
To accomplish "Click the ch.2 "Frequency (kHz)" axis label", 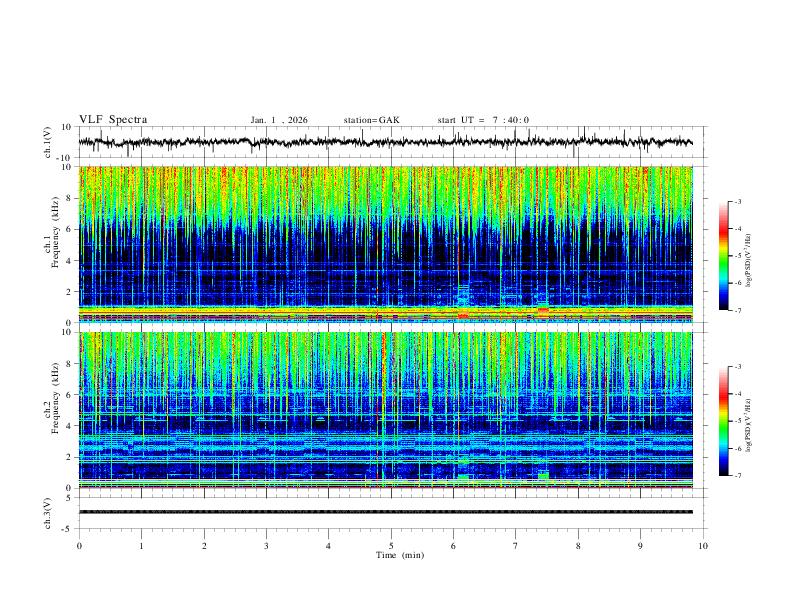I will pos(55,398).
